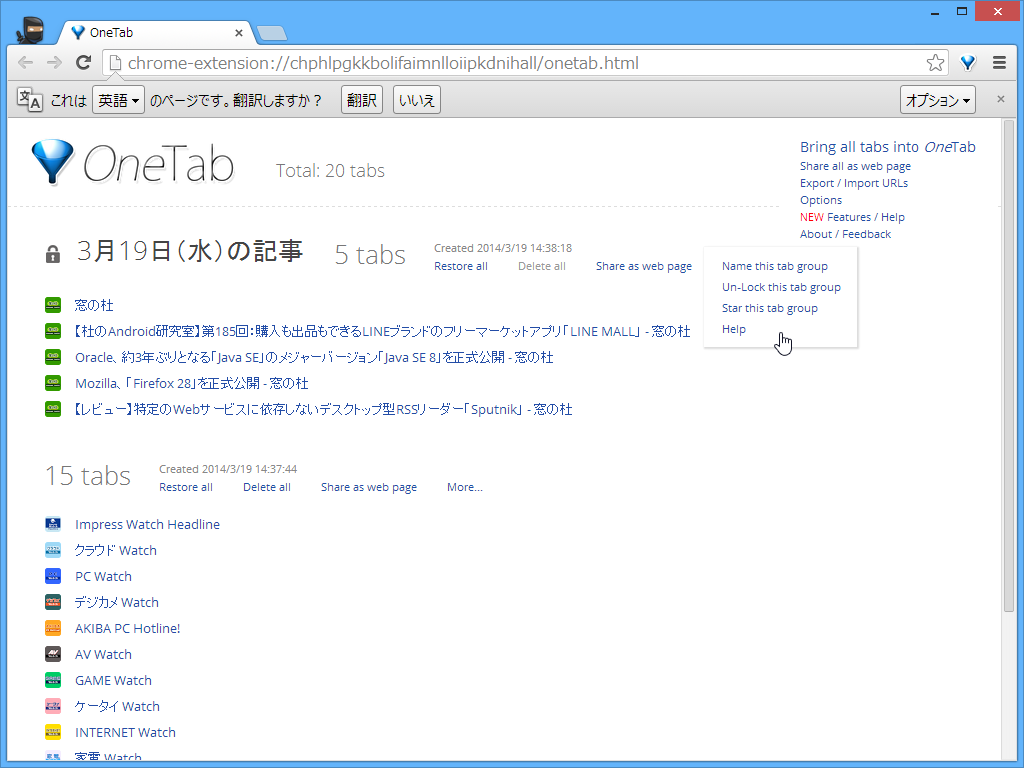Click the 3月19日(水)の記事 group title
This screenshot has height=768, width=1024.
pos(190,252)
